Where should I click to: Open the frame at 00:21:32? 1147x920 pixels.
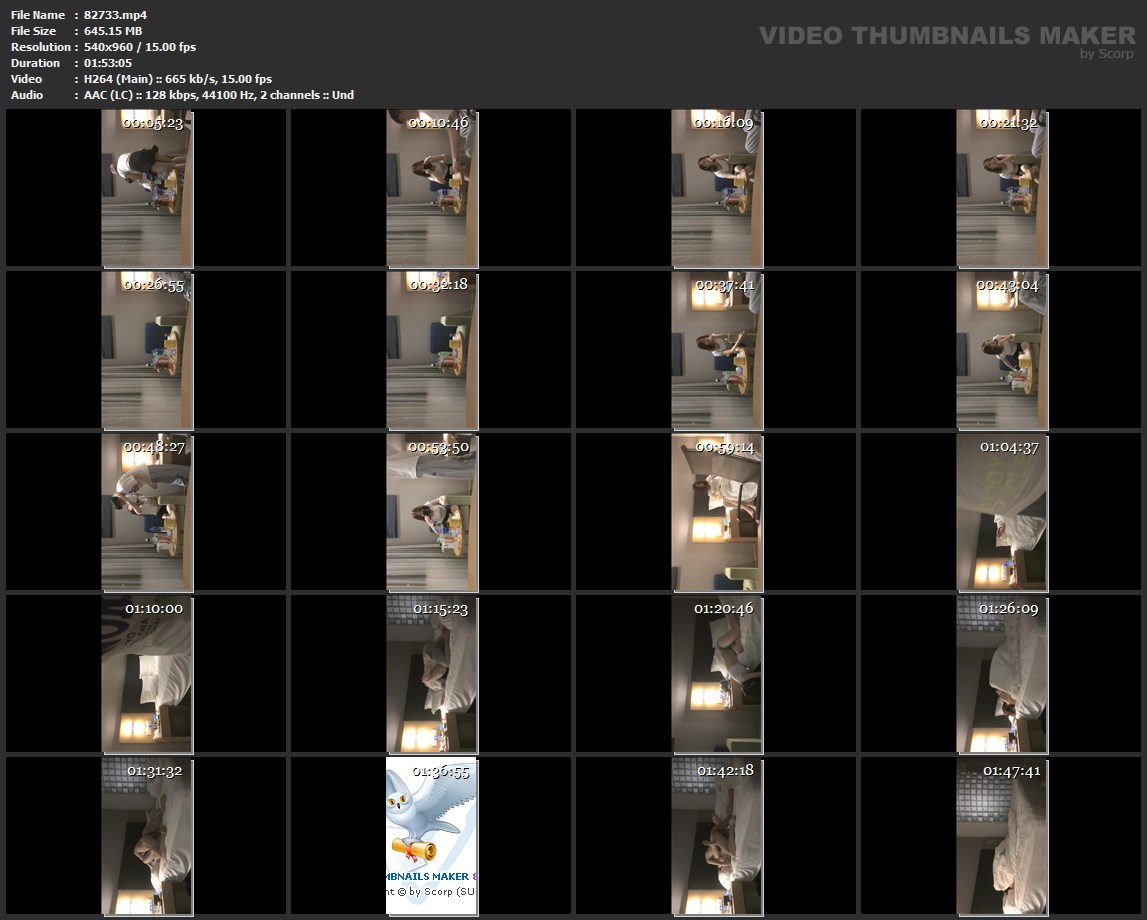[x=1001, y=188]
